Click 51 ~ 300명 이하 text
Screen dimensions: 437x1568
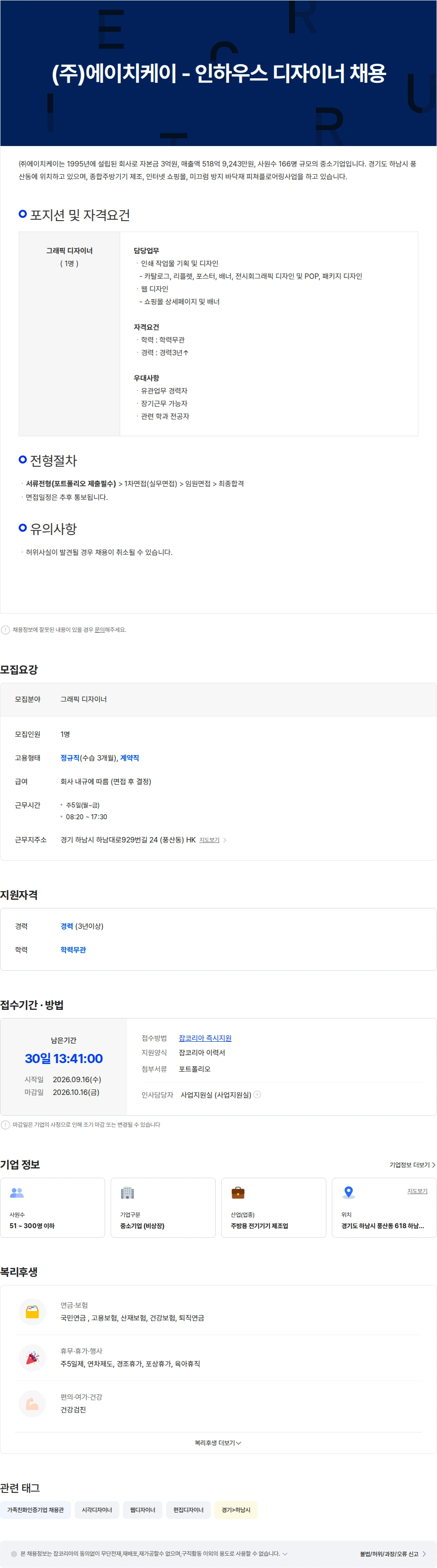point(32,1225)
